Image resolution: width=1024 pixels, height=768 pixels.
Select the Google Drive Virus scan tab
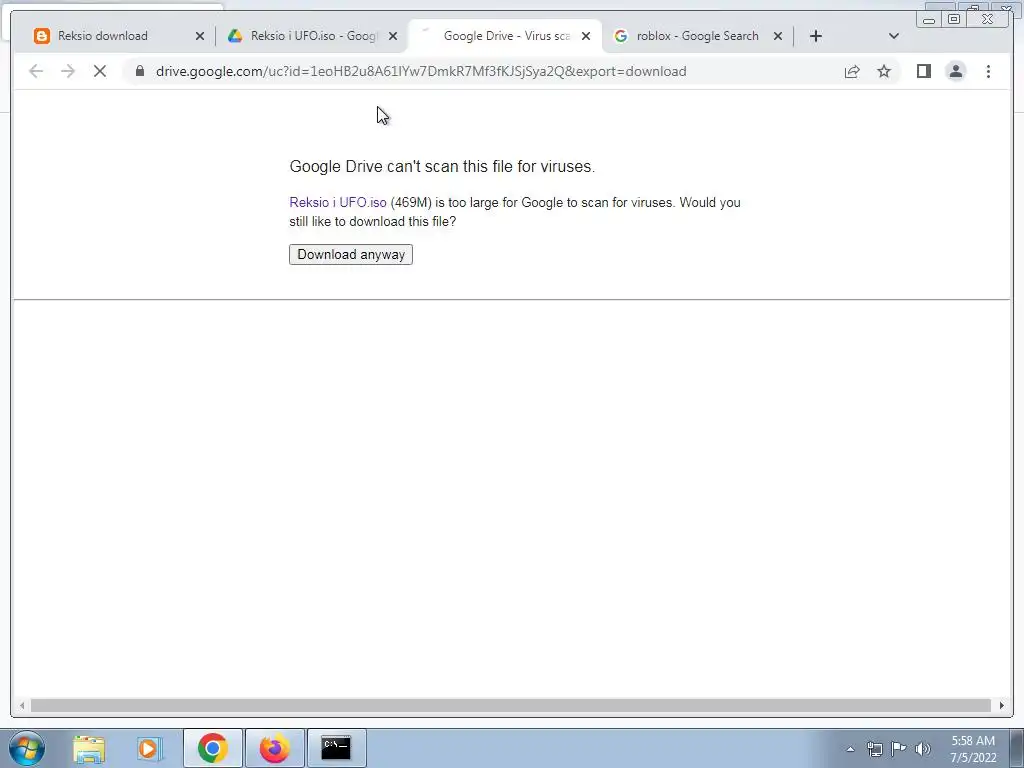click(507, 36)
